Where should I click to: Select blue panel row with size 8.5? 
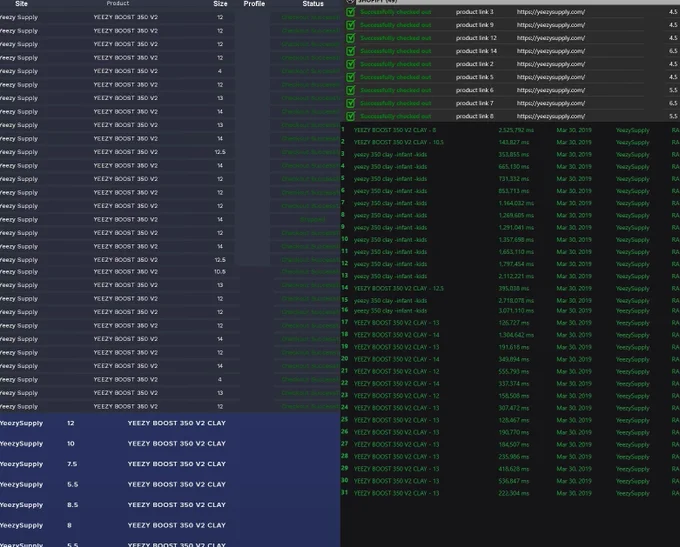170,505
